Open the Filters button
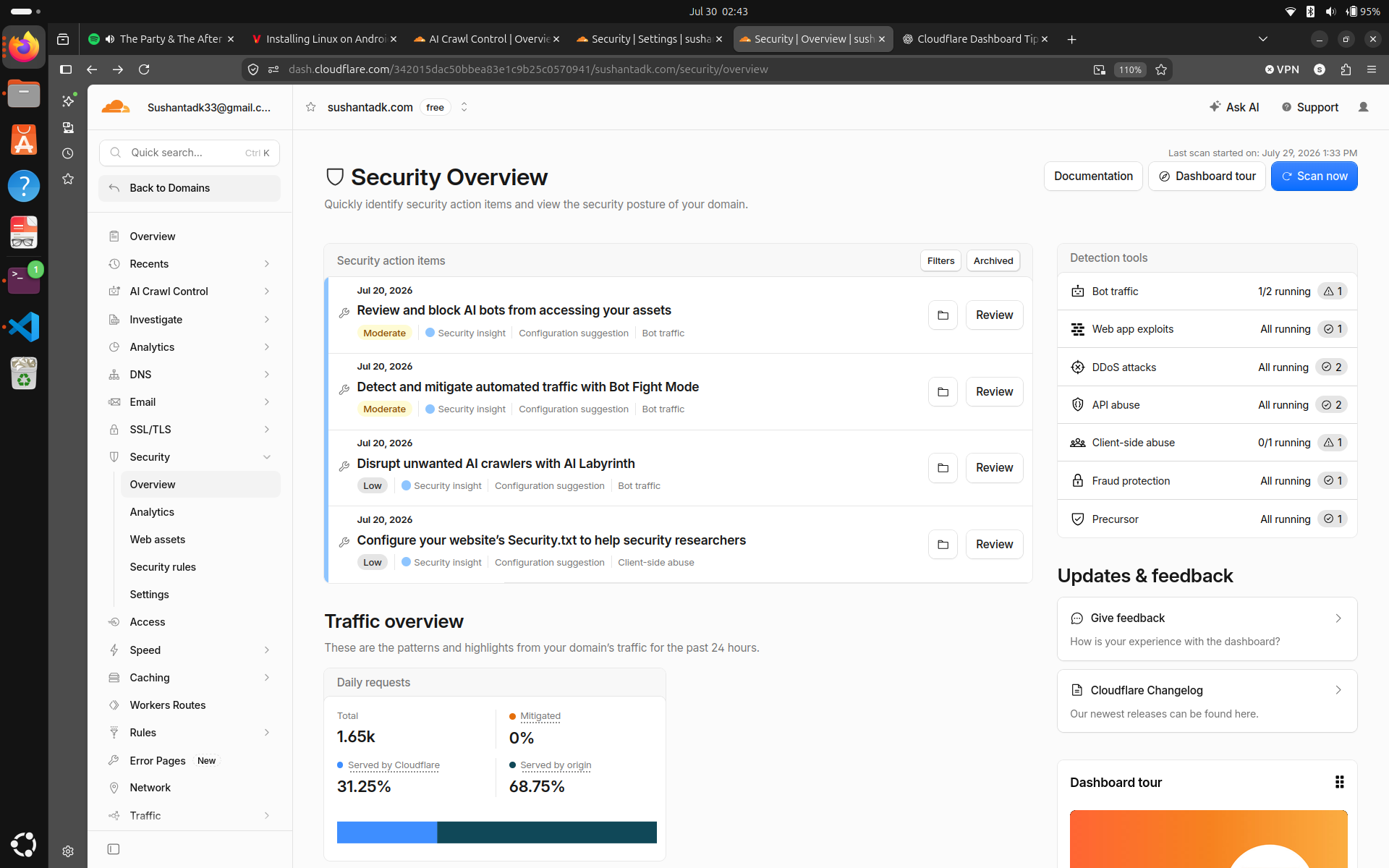 pyautogui.click(x=940, y=261)
